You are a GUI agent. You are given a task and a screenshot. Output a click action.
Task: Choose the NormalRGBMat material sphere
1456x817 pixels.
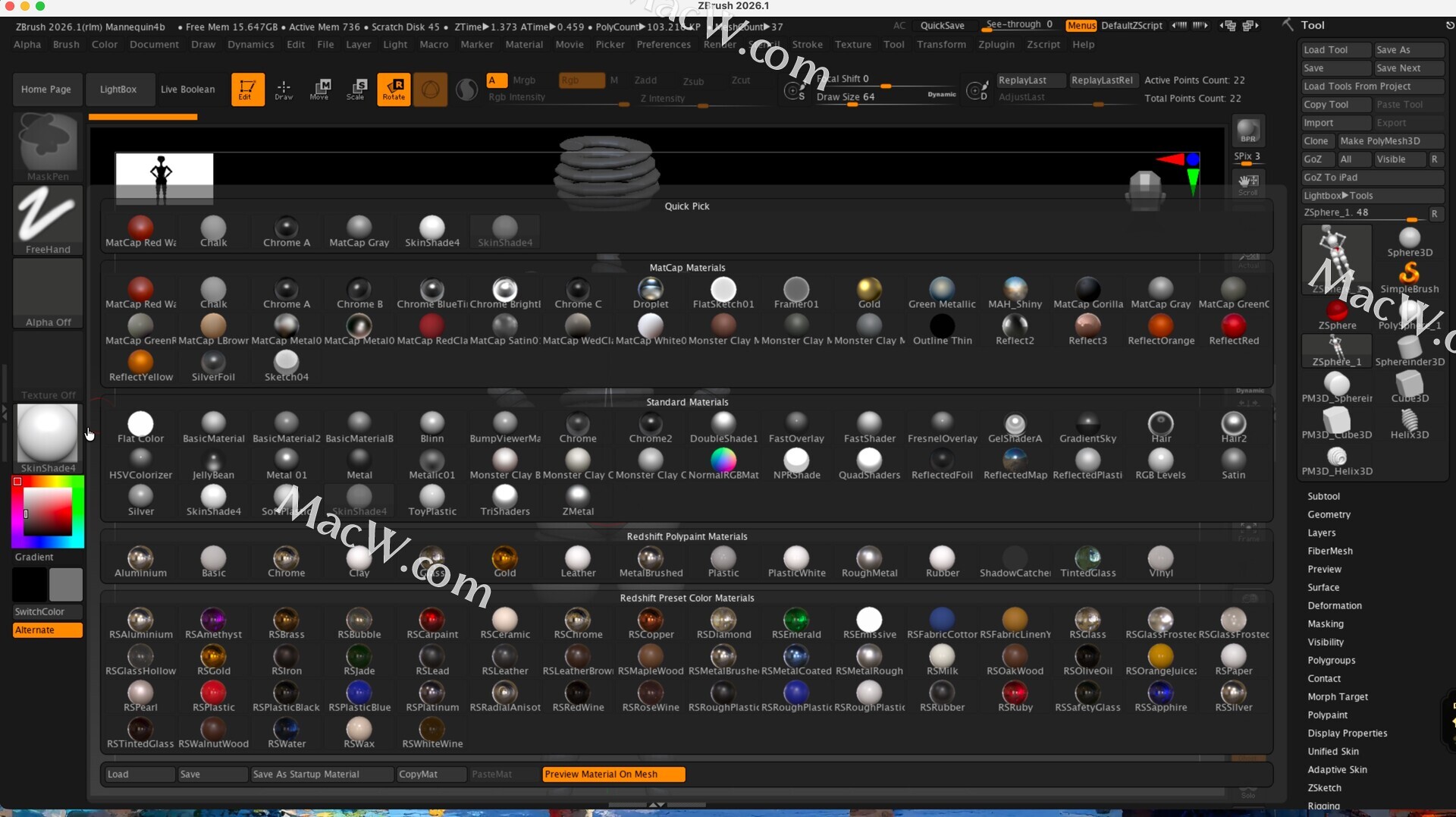coord(723,460)
